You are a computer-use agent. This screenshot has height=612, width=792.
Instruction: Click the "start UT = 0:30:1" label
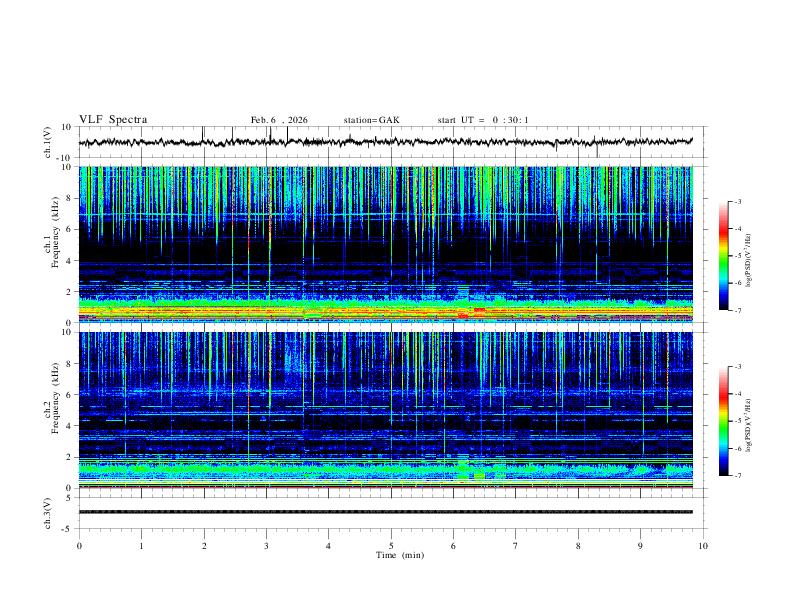(483, 120)
